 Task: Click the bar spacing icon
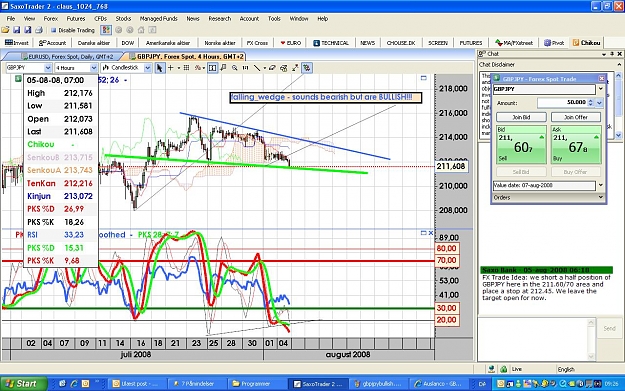[246, 68]
